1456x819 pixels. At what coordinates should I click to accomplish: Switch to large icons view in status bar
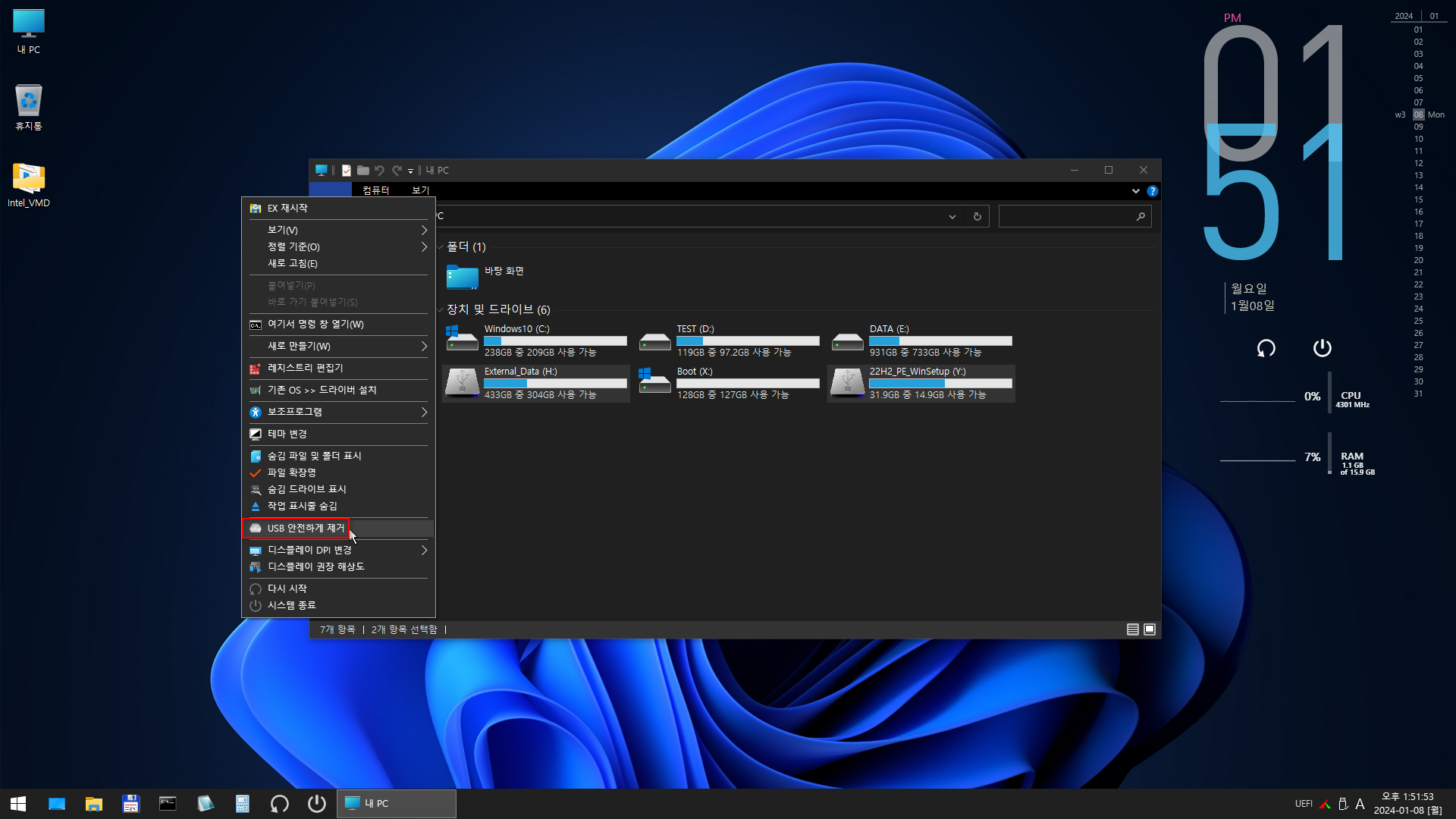click(x=1150, y=629)
